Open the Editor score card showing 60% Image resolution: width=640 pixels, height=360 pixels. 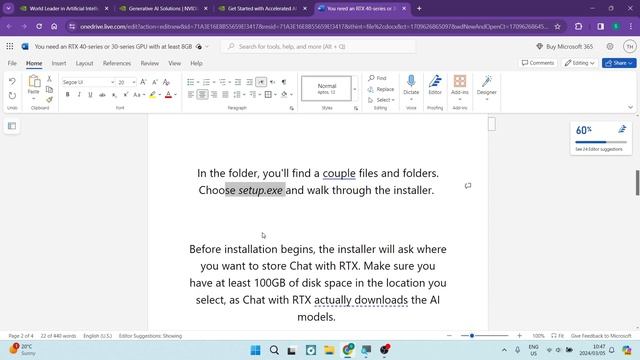coord(601,138)
